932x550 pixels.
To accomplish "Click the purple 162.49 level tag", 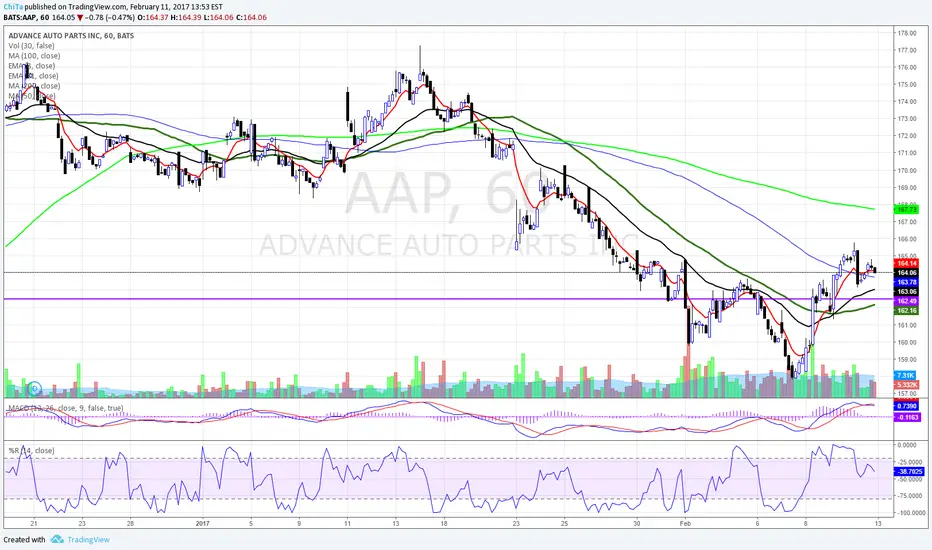I will coord(906,301).
